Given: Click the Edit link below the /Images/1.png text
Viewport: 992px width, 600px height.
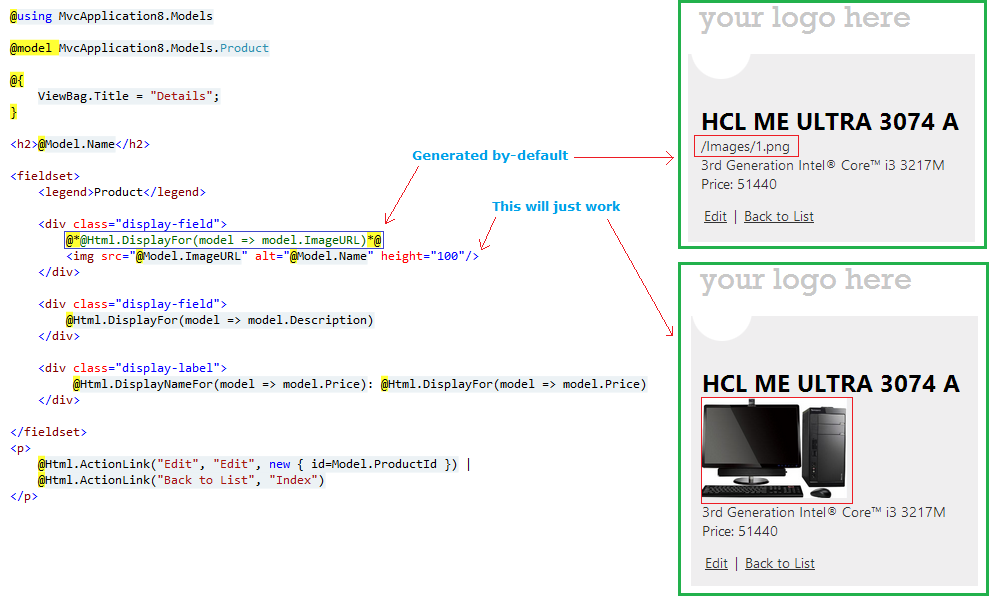Looking at the screenshot, I should pos(715,216).
